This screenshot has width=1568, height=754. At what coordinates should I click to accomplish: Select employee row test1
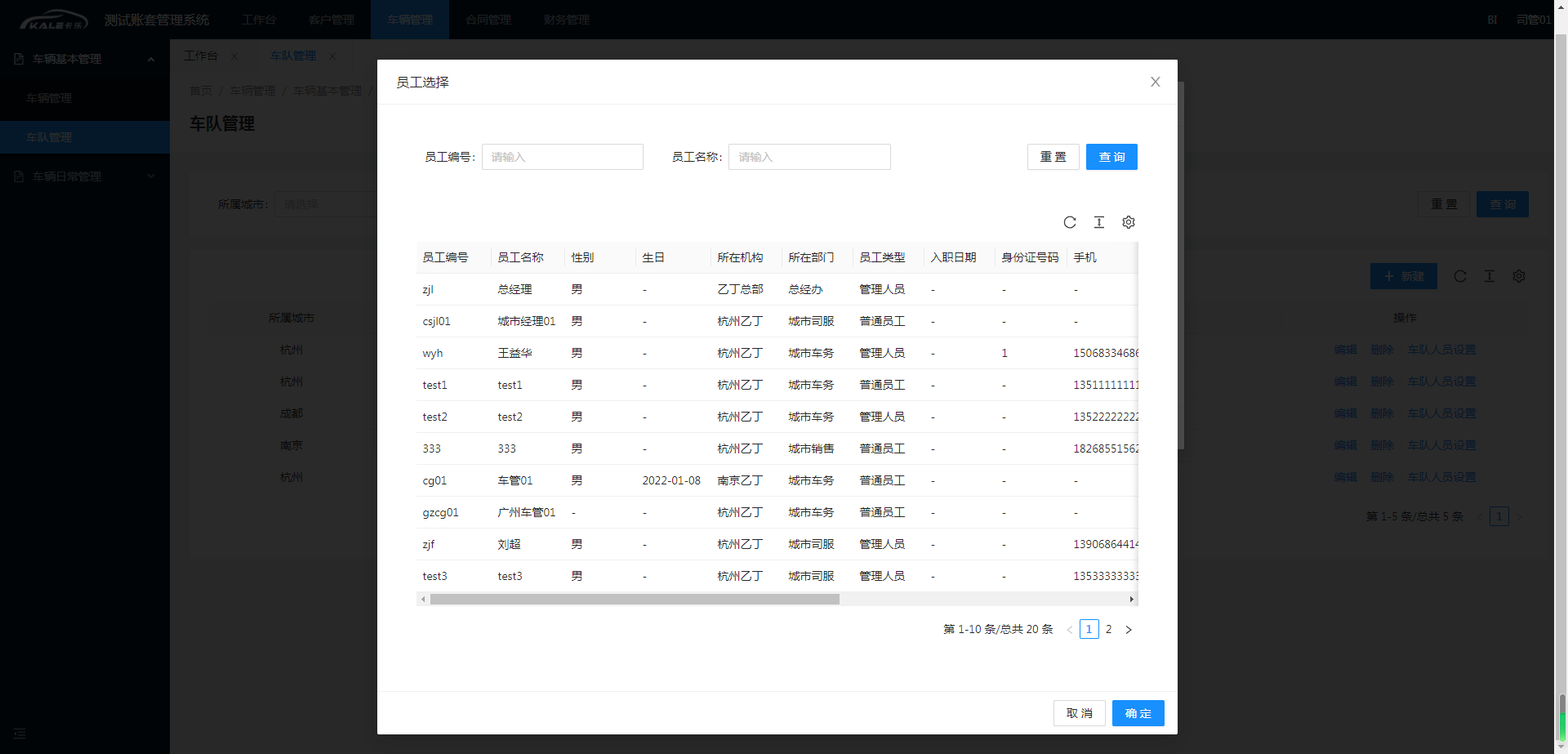click(x=777, y=385)
